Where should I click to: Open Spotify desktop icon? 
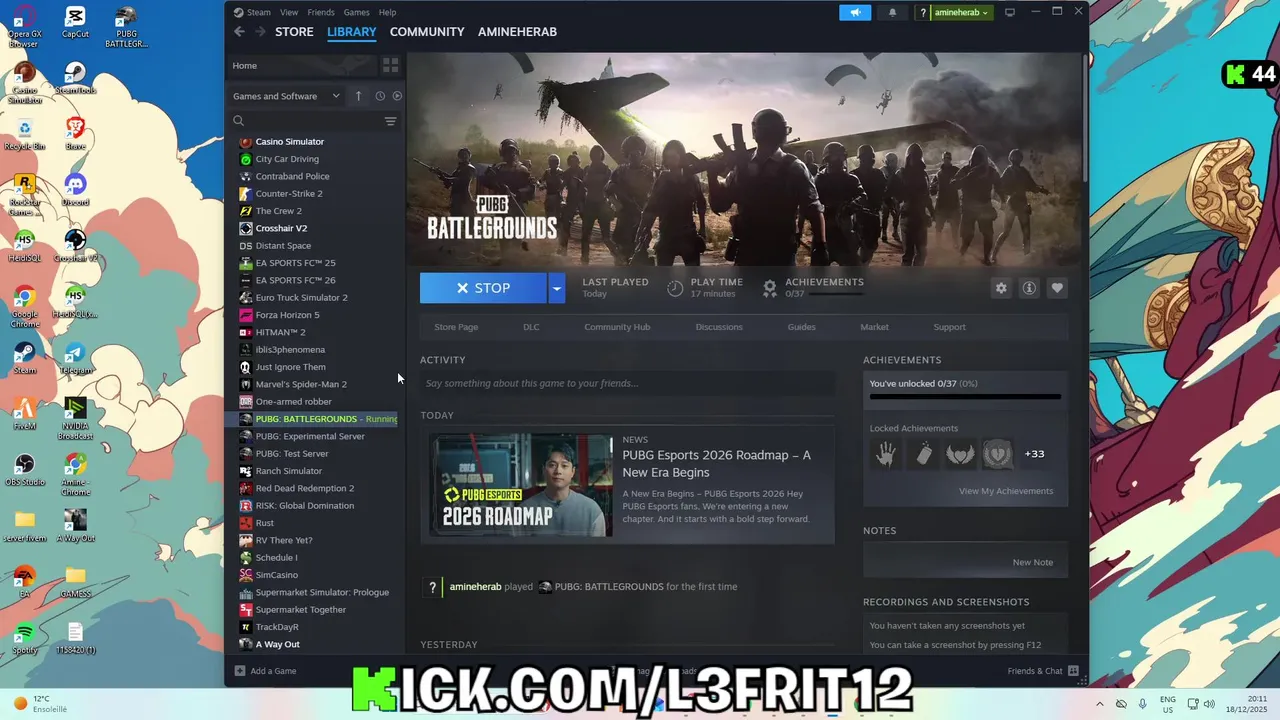click(x=24, y=638)
